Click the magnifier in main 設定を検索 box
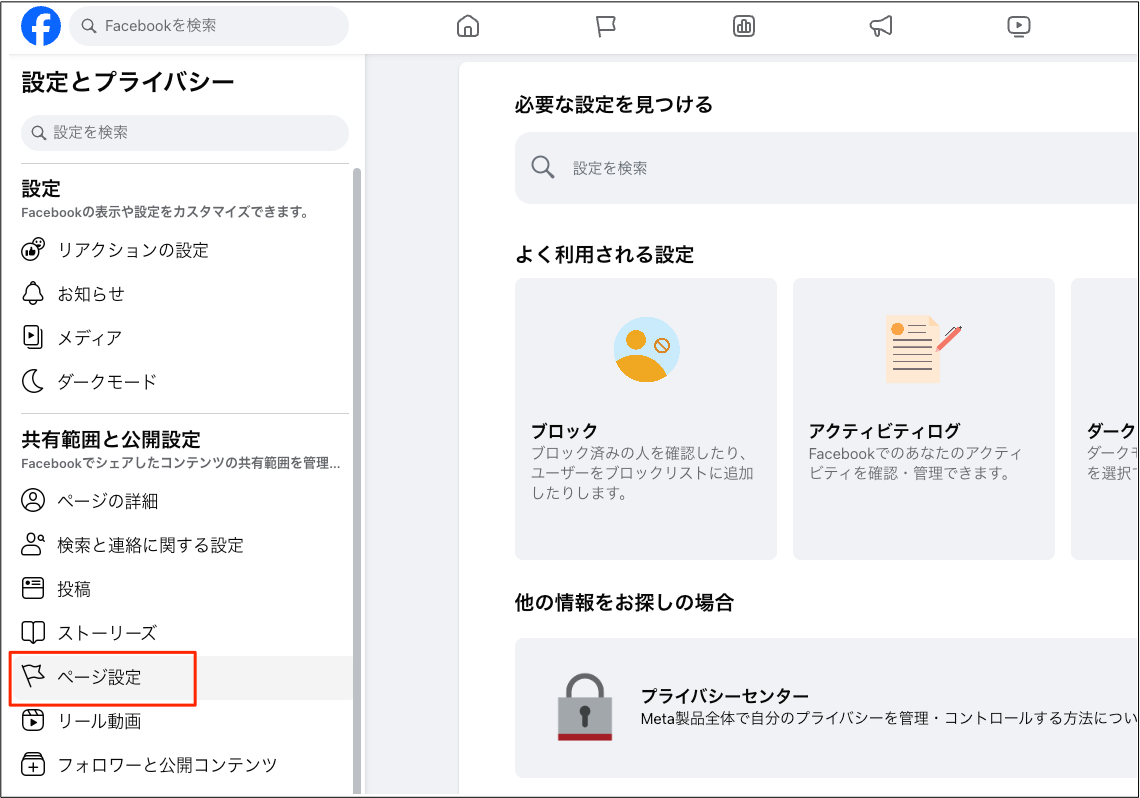Image resolution: width=1140 pixels, height=798 pixels. pos(542,167)
